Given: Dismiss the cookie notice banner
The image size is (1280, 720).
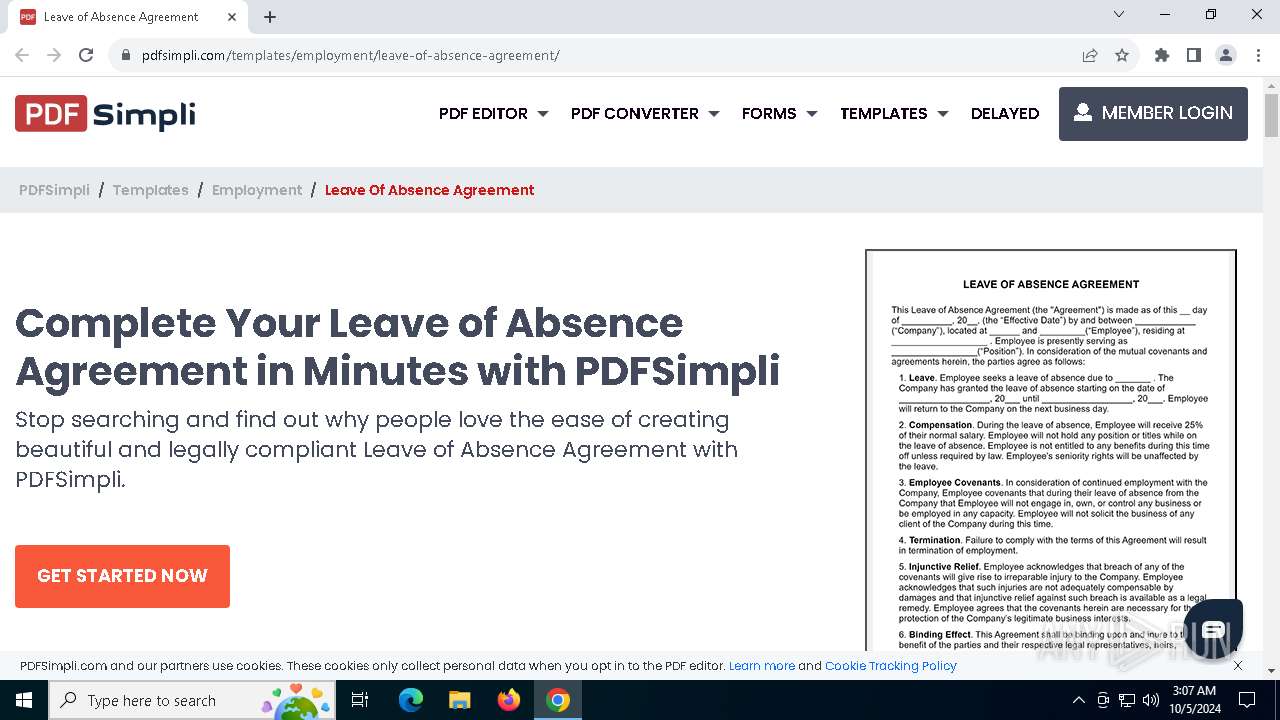Looking at the screenshot, I should (x=1238, y=665).
